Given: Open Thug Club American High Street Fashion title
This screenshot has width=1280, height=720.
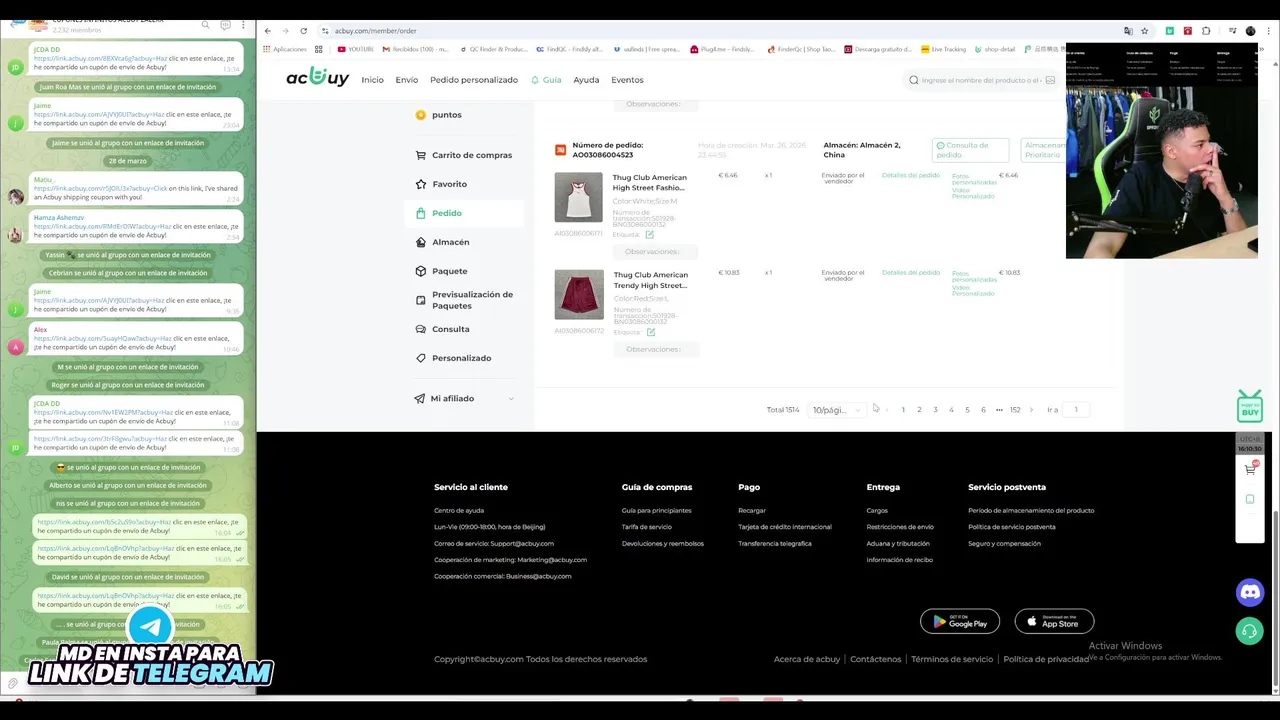Looking at the screenshot, I should [650, 182].
